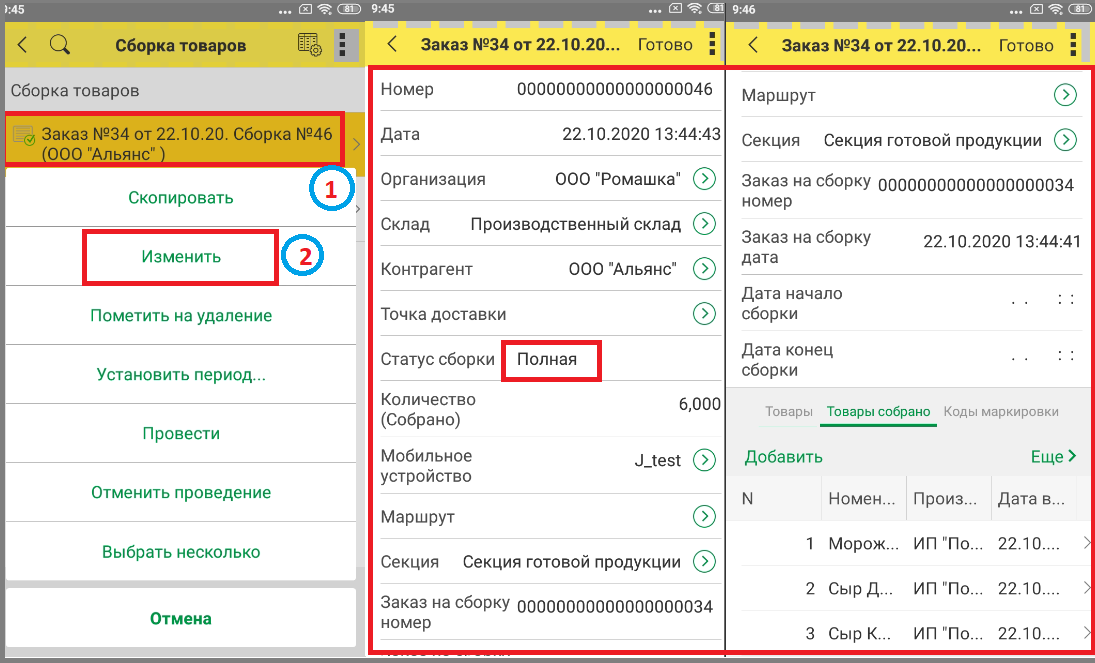Tap Готово on middle Заказ №34 screen
The image size is (1095, 663).
point(666,45)
